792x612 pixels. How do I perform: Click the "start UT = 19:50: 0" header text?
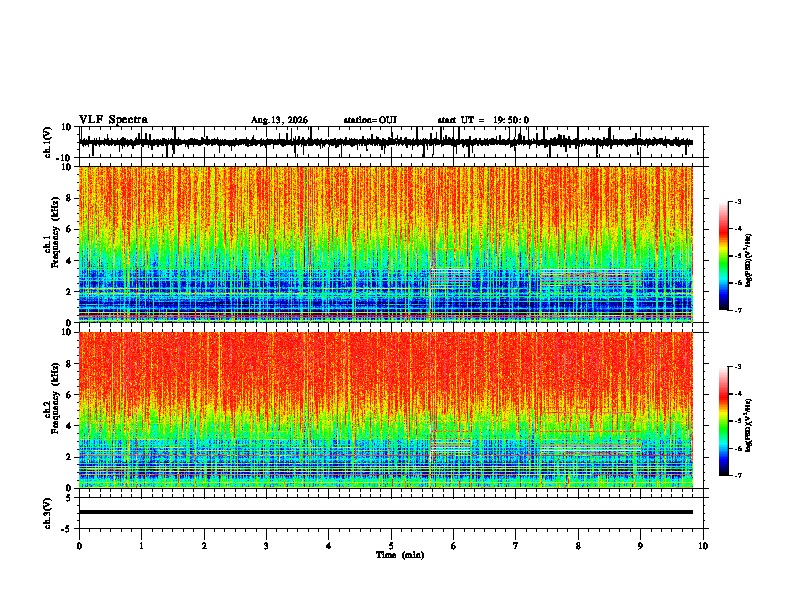[x=483, y=120]
